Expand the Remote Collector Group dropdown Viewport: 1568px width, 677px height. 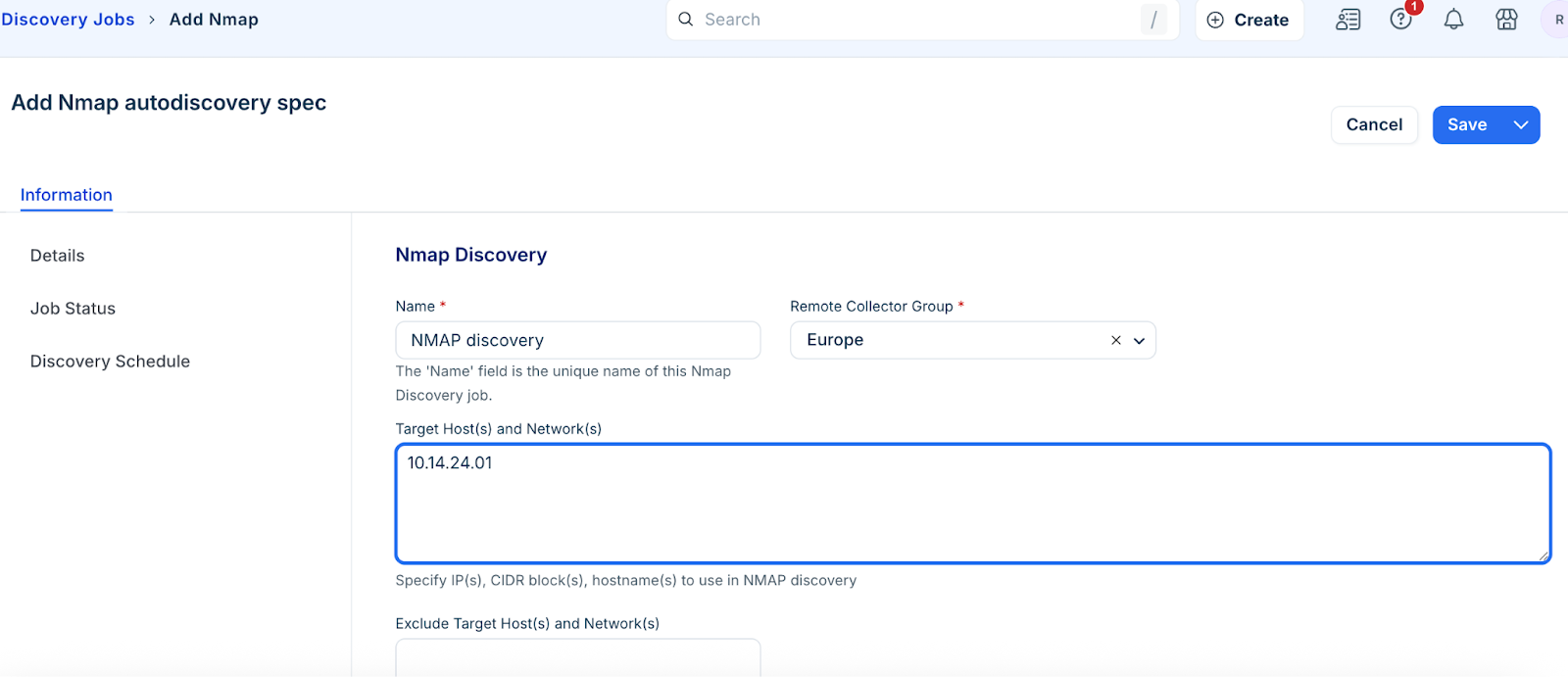pos(1140,341)
